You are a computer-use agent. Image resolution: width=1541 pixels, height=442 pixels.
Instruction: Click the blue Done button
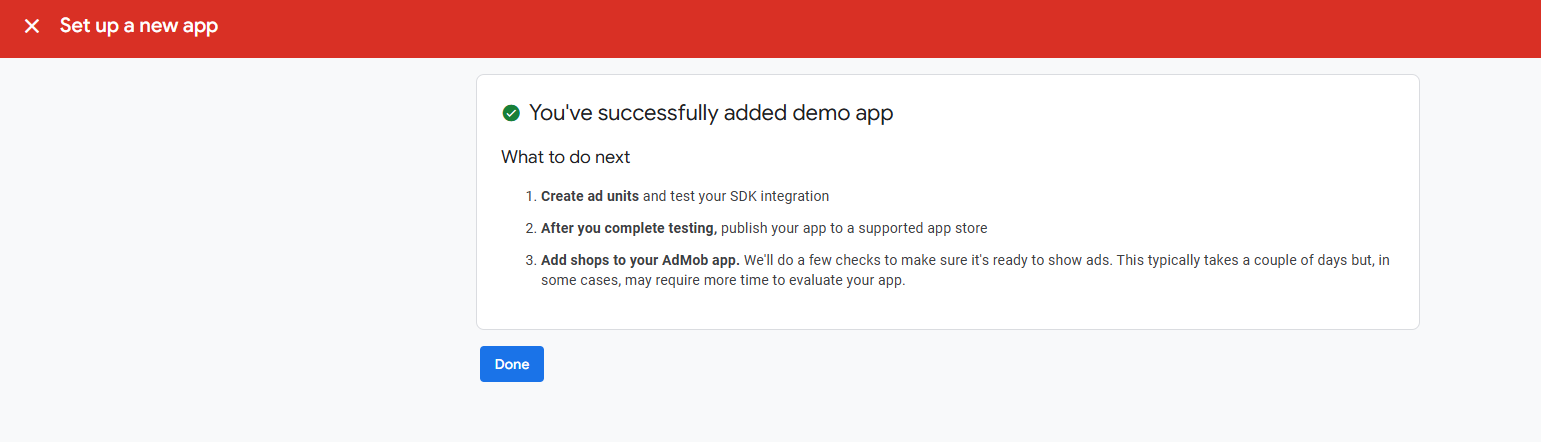(x=512, y=364)
